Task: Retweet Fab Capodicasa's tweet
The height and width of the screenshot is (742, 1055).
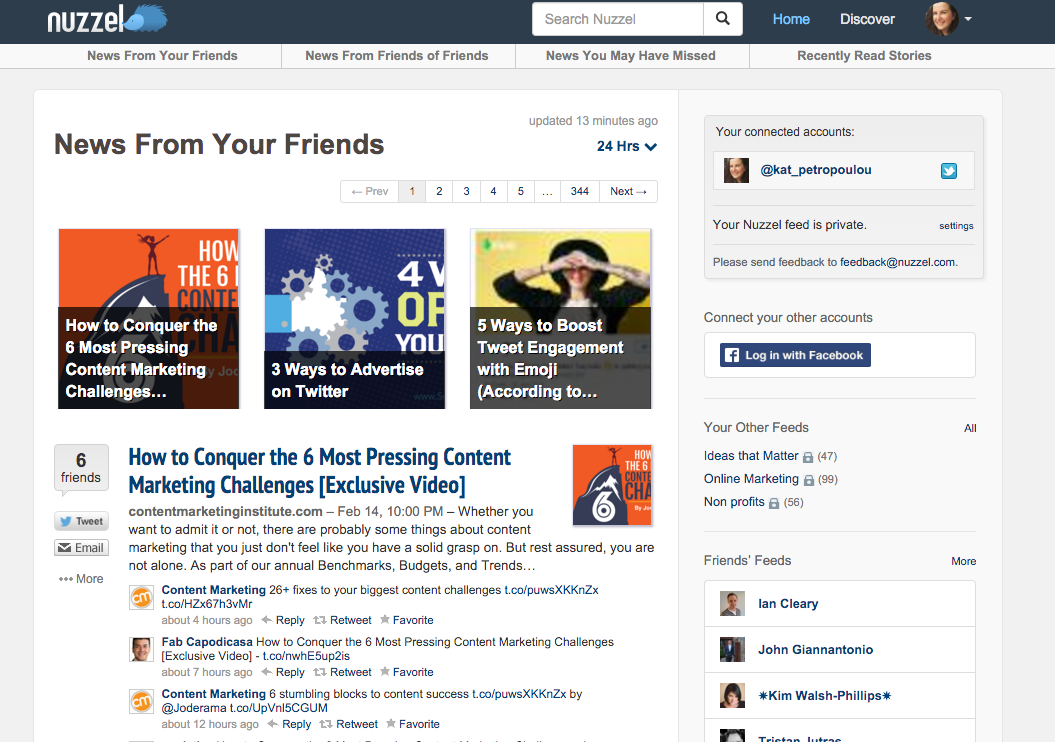Action: 343,672
